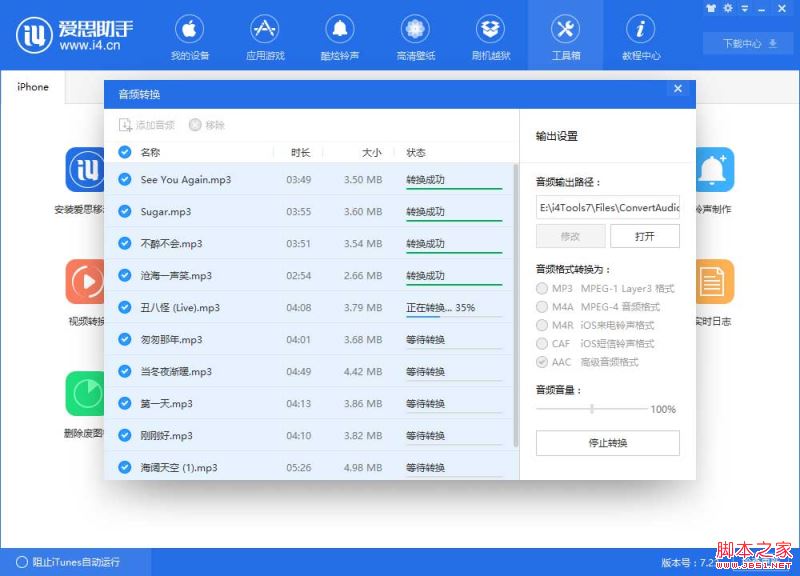Uncheck 沧海一声笑.mp3 checkbox
This screenshot has width=800, height=576.
click(x=125, y=276)
